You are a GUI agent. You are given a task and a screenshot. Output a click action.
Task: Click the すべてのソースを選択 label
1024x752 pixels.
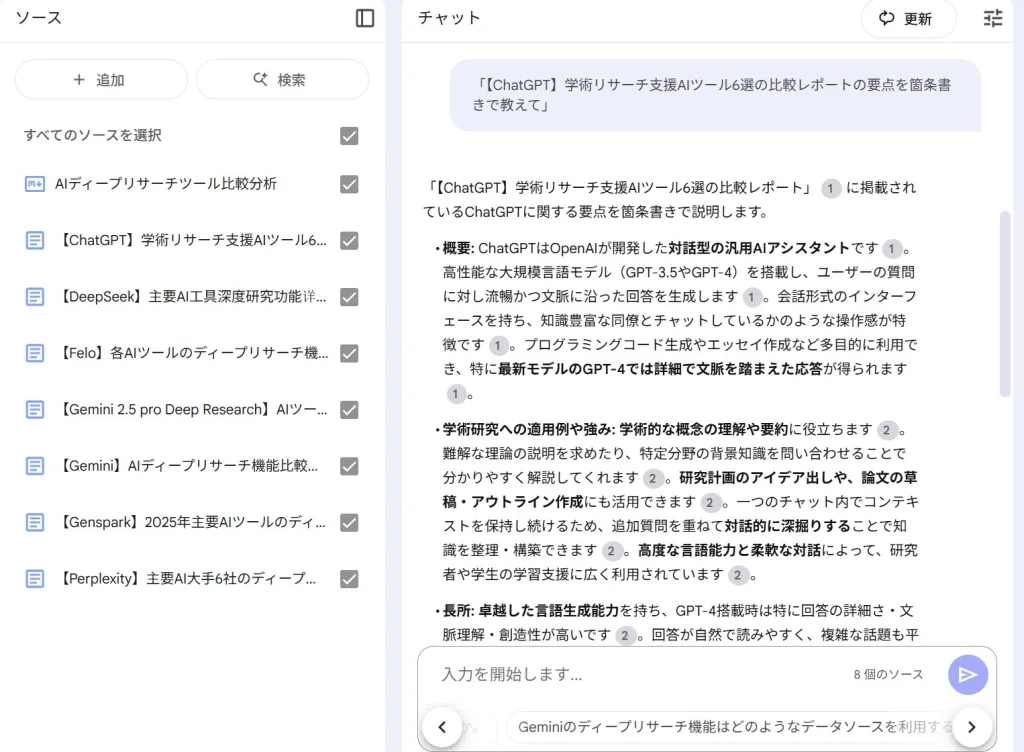coord(93,135)
